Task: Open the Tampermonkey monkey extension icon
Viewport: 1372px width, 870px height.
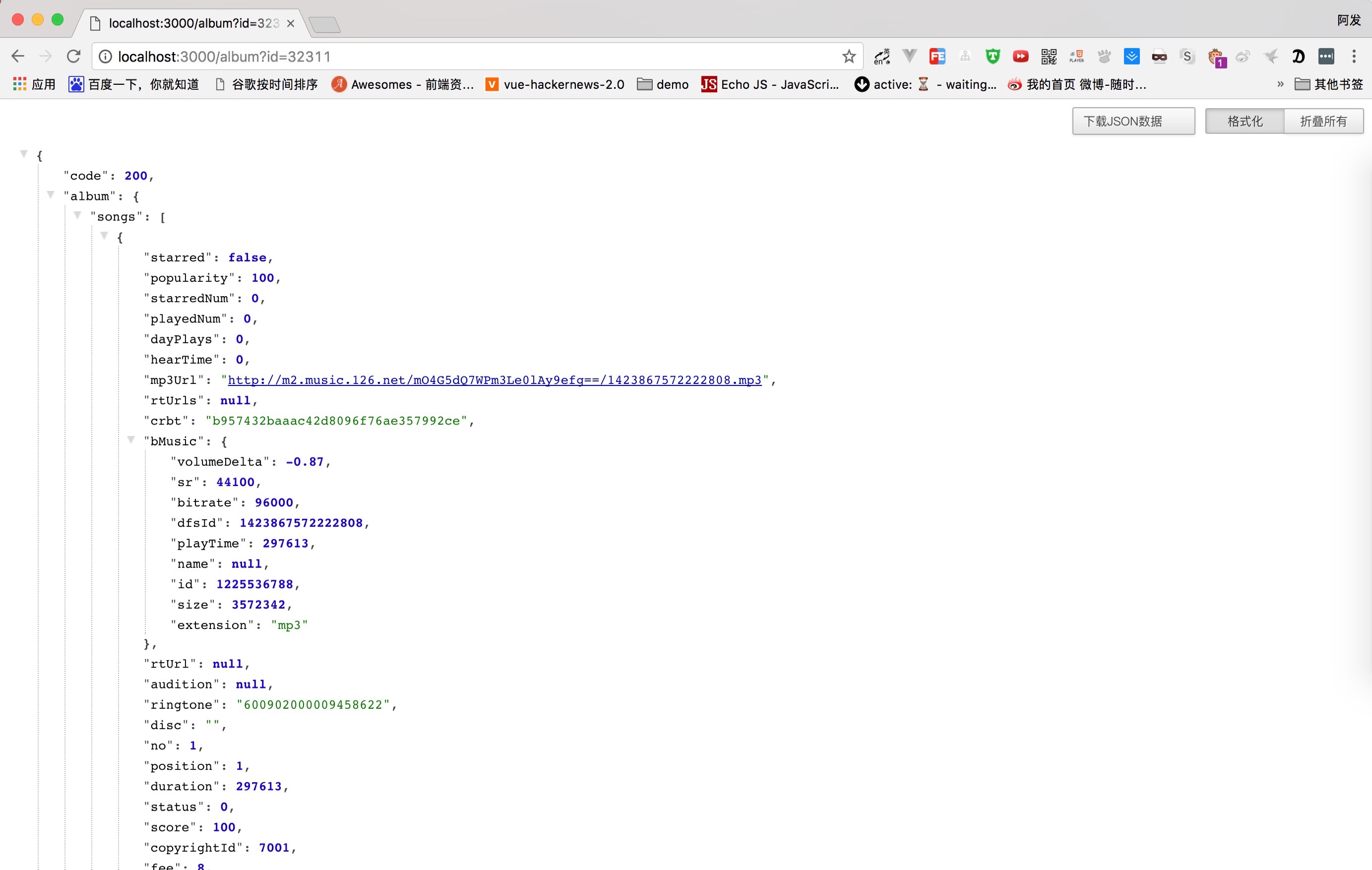Action: tap(1215, 58)
